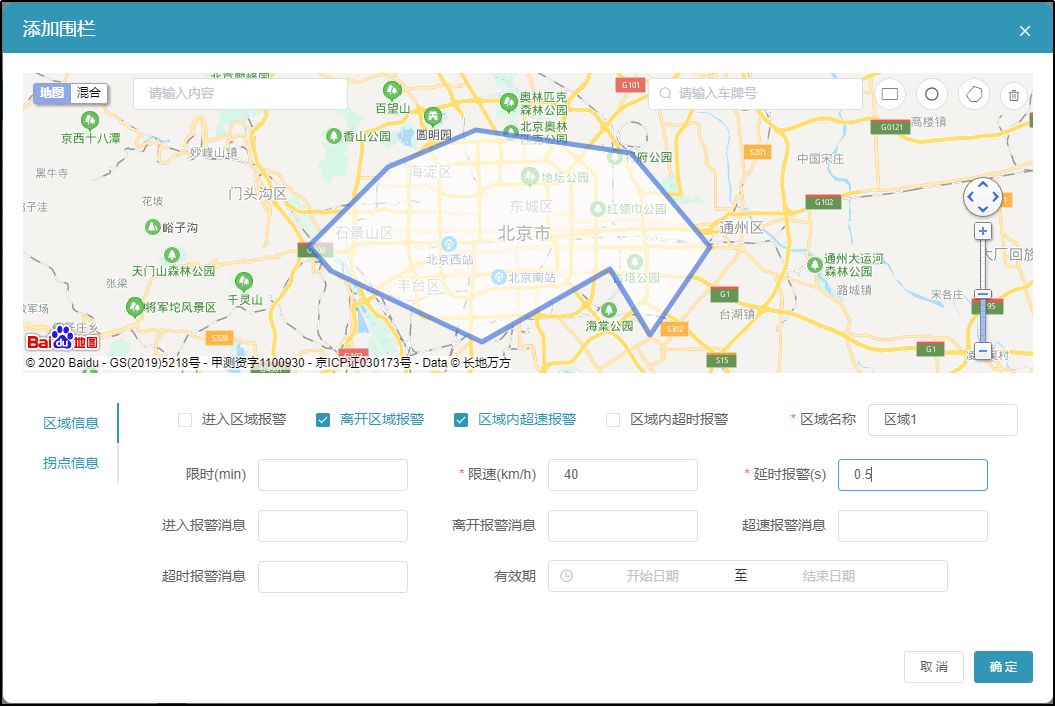Image resolution: width=1055 pixels, height=707 pixels.
Task: Uncheck 离开区域报警 checkbox
Action: pos(323,420)
